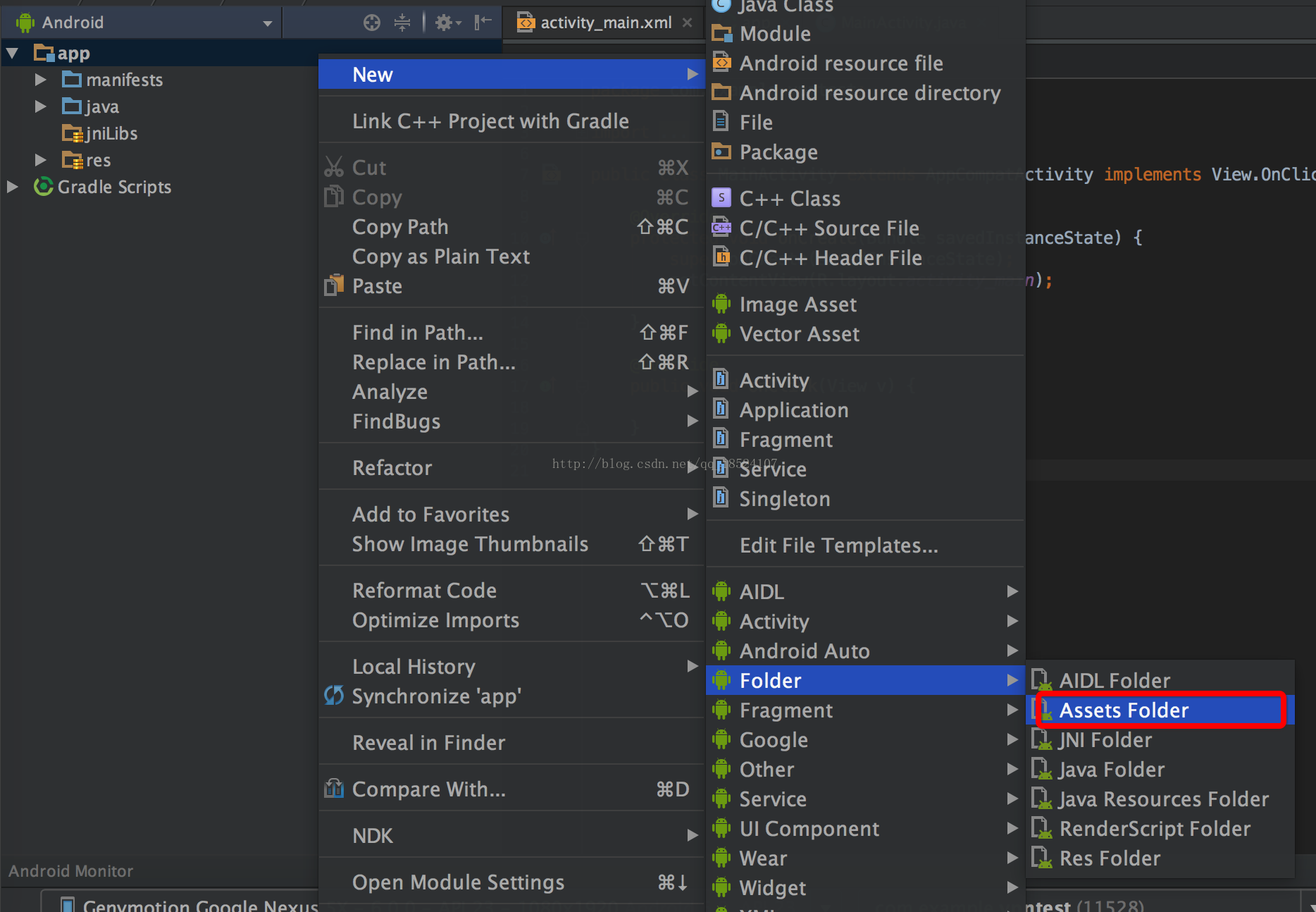Viewport: 1316px width, 912px height.
Task: Click the Compare With icon
Action: [334, 789]
